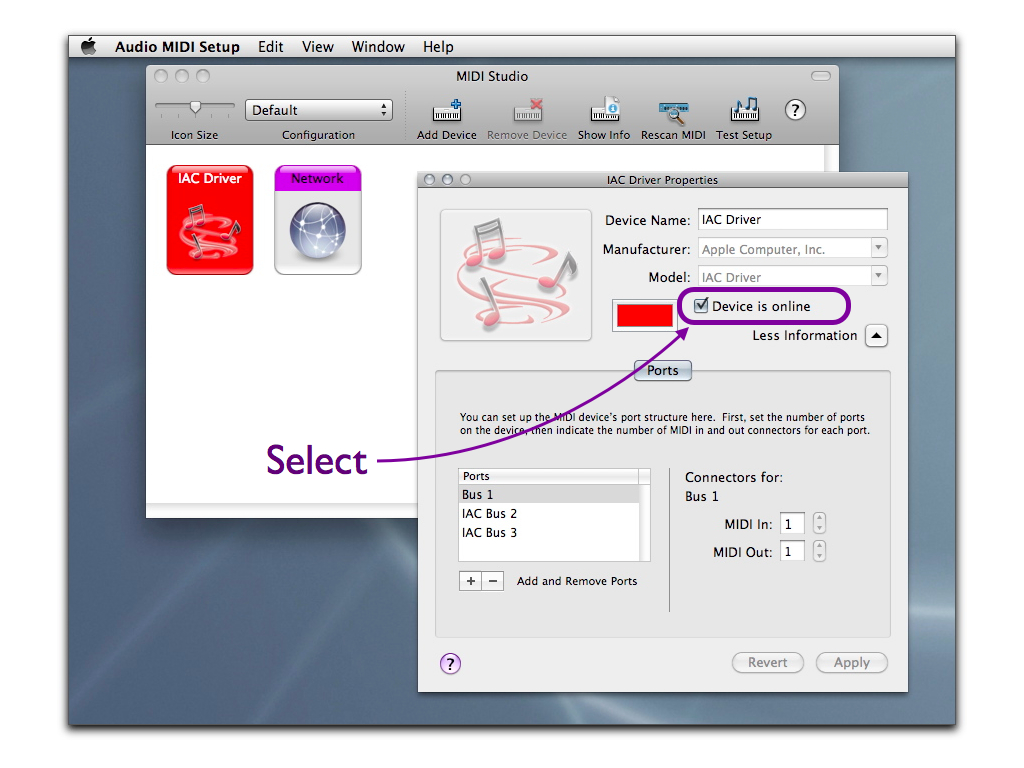Open the Edit menu
Viewport: 1024px width, 768px height.
coord(270,47)
